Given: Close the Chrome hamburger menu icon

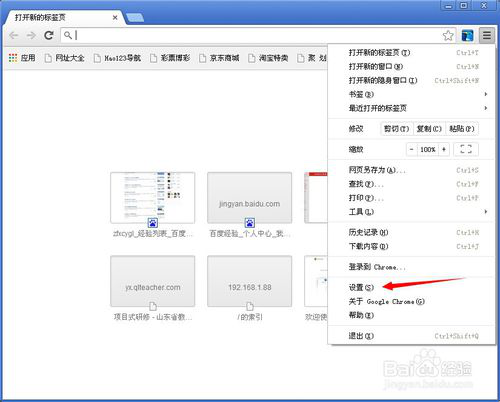Looking at the screenshot, I should [487, 35].
